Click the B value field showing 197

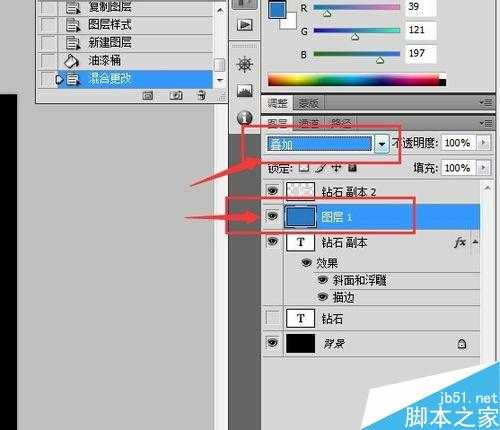(x=421, y=54)
